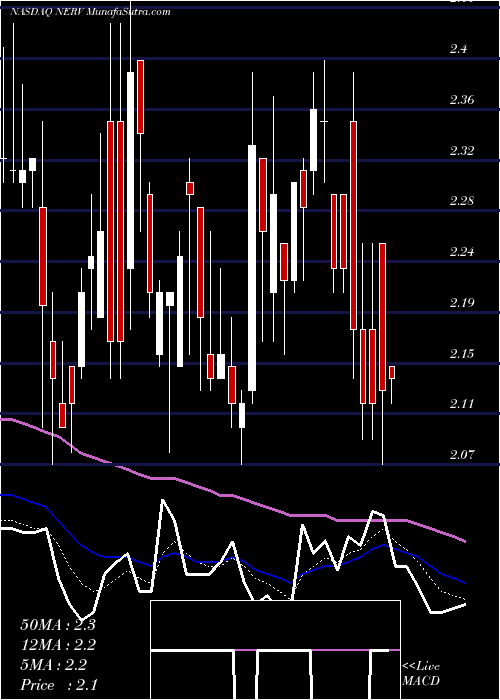Click the 2.07 price axis label
This screenshot has width=500, height=700.
tap(462, 454)
